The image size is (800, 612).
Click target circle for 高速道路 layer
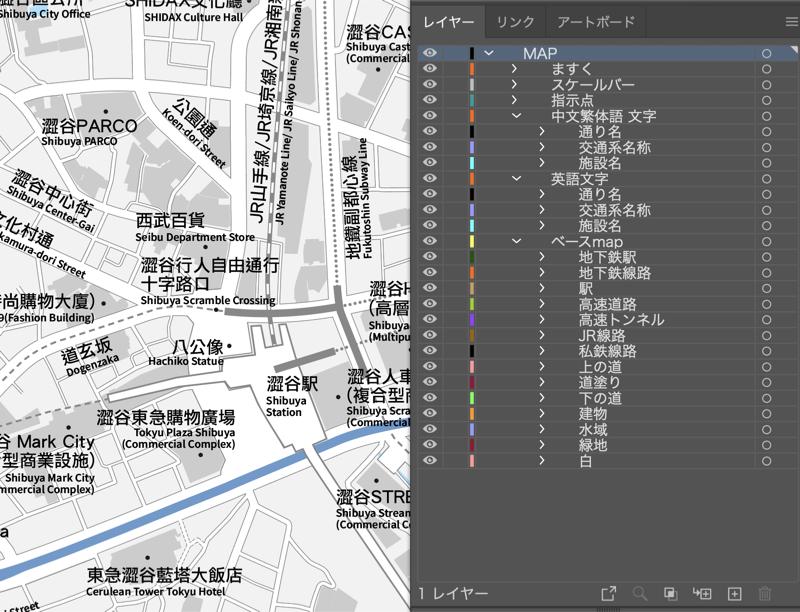coord(766,304)
